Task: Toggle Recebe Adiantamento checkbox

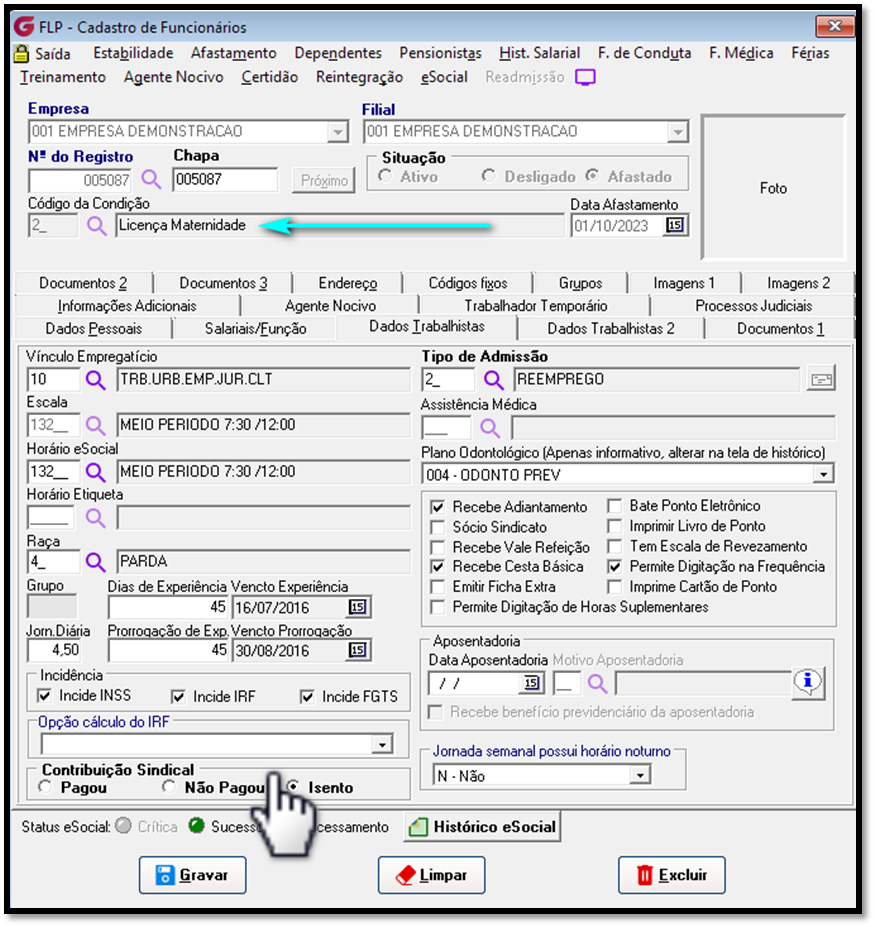Action: (x=438, y=507)
